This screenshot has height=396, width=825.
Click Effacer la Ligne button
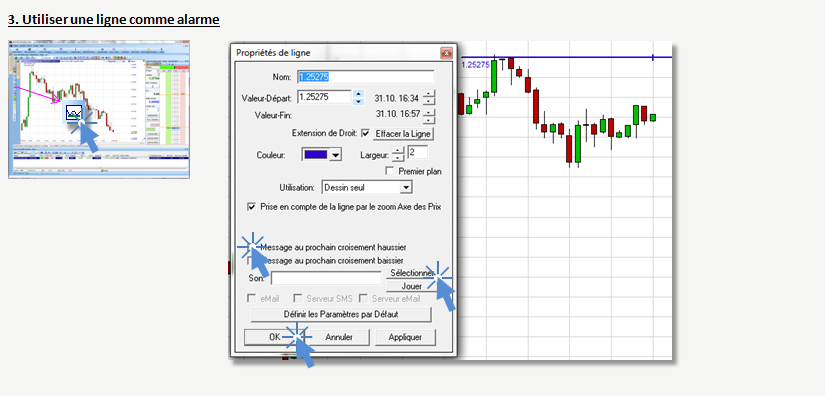pyautogui.click(x=404, y=134)
